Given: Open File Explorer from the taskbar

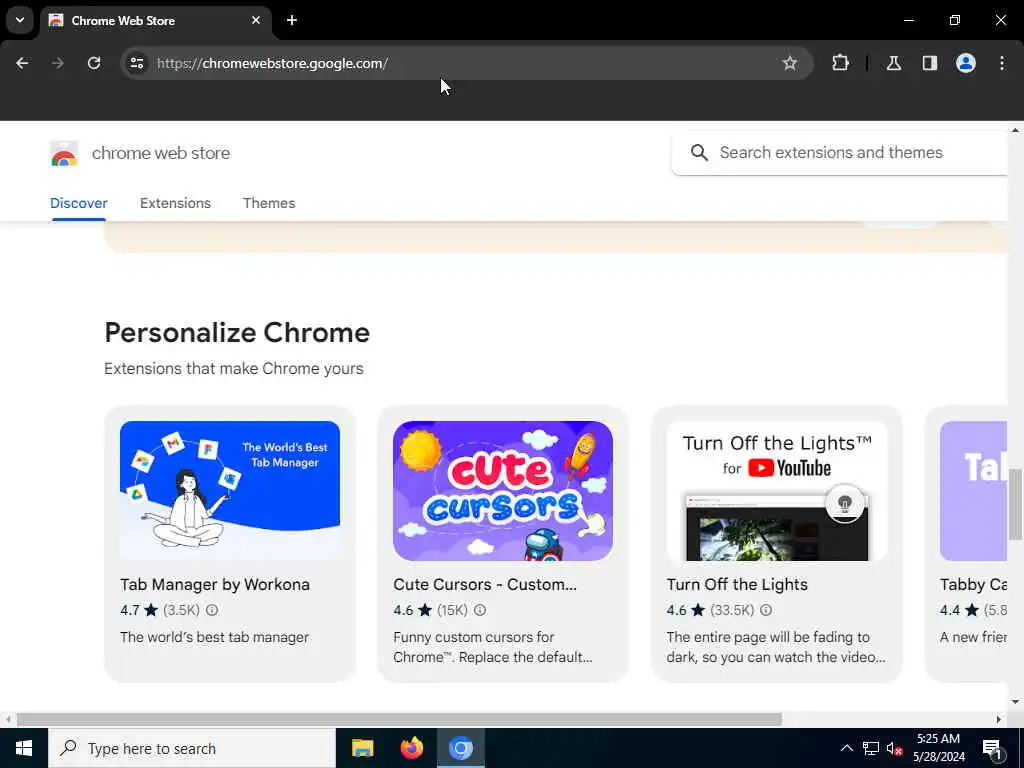Looking at the screenshot, I should [362, 748].
